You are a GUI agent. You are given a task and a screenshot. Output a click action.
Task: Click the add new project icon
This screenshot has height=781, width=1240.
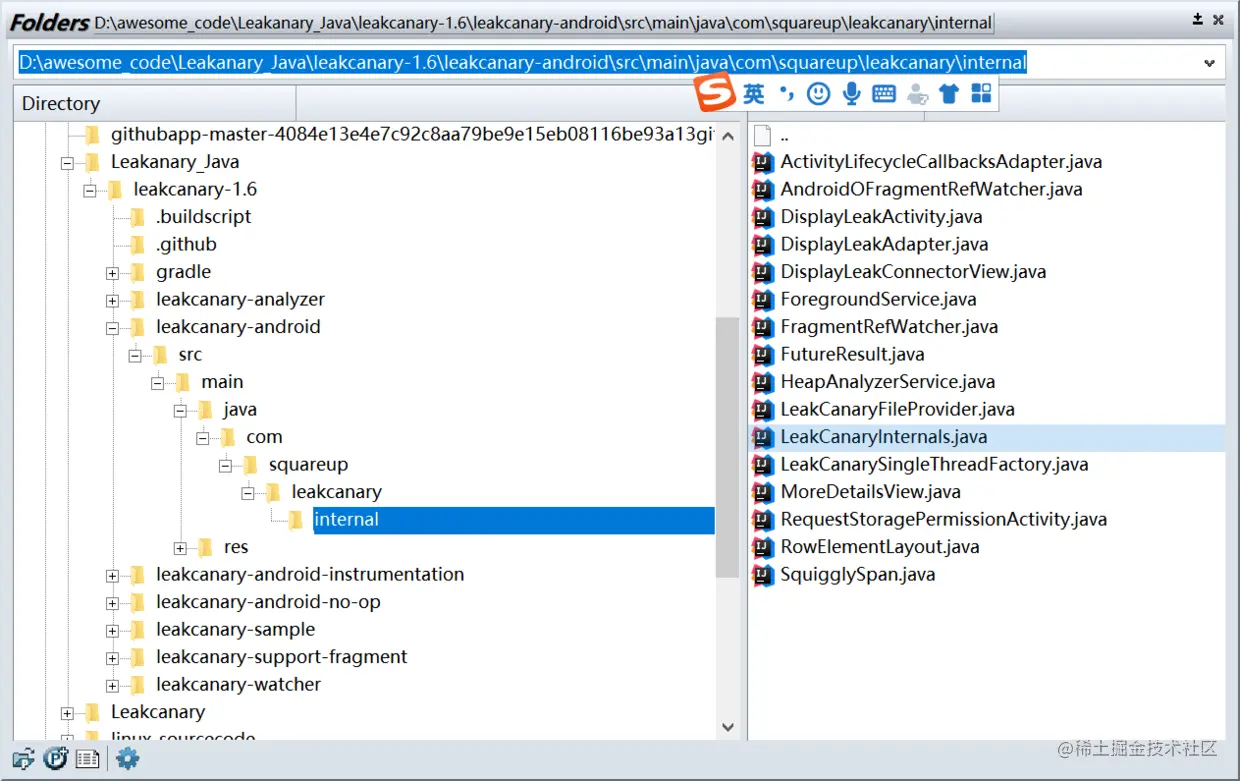[x=55, y=759]
